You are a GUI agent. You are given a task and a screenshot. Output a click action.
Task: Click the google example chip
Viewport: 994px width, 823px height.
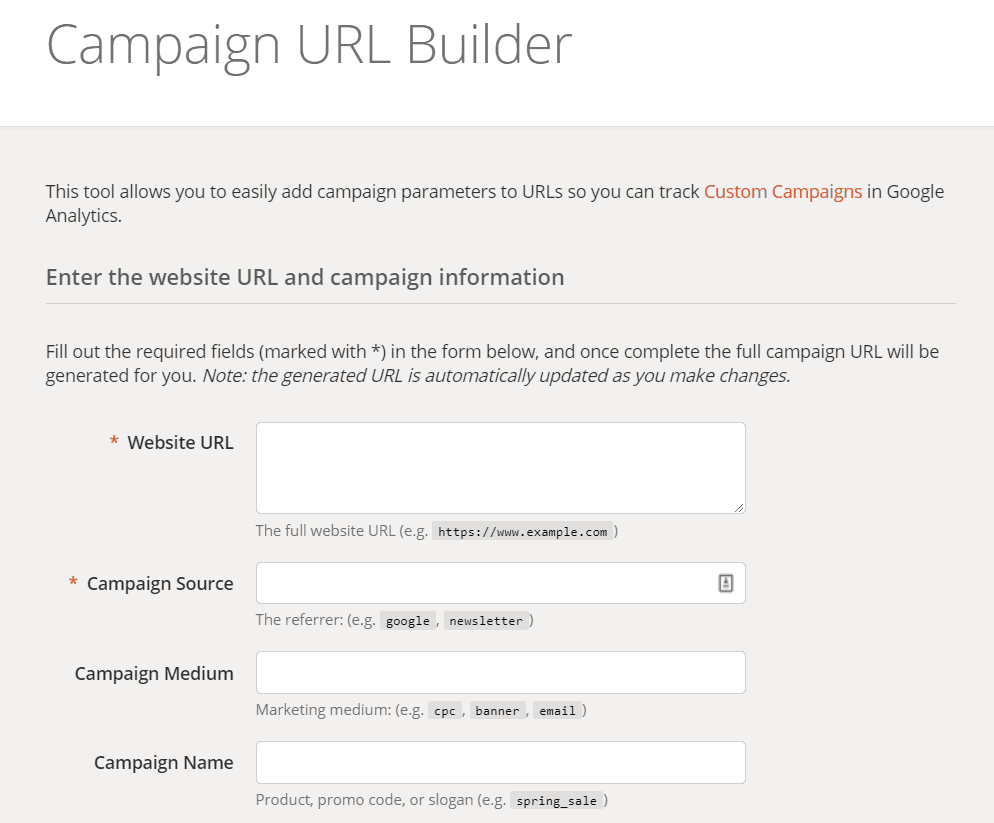(408, 620)
